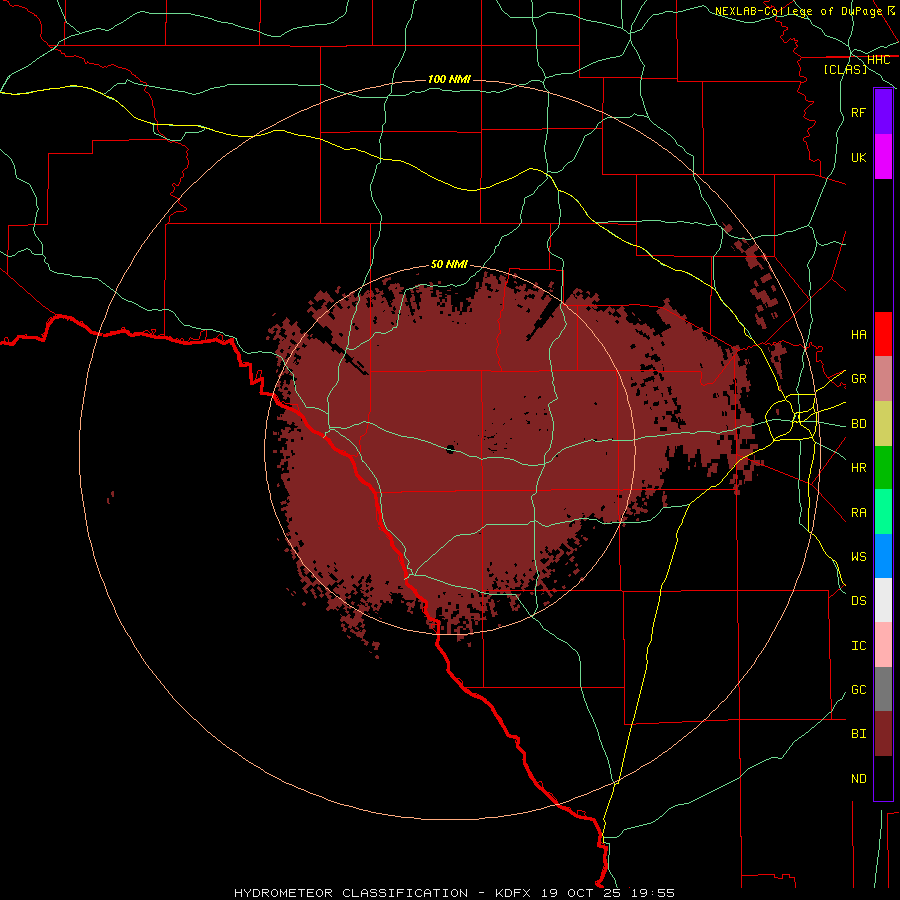
Task: Click the UK magenta legend swatch
Action: pyautogui.click(x=883, y=157)
